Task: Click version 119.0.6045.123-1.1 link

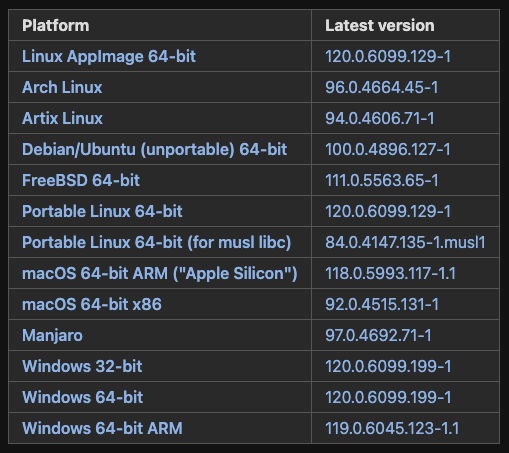Action: [392, 428]
